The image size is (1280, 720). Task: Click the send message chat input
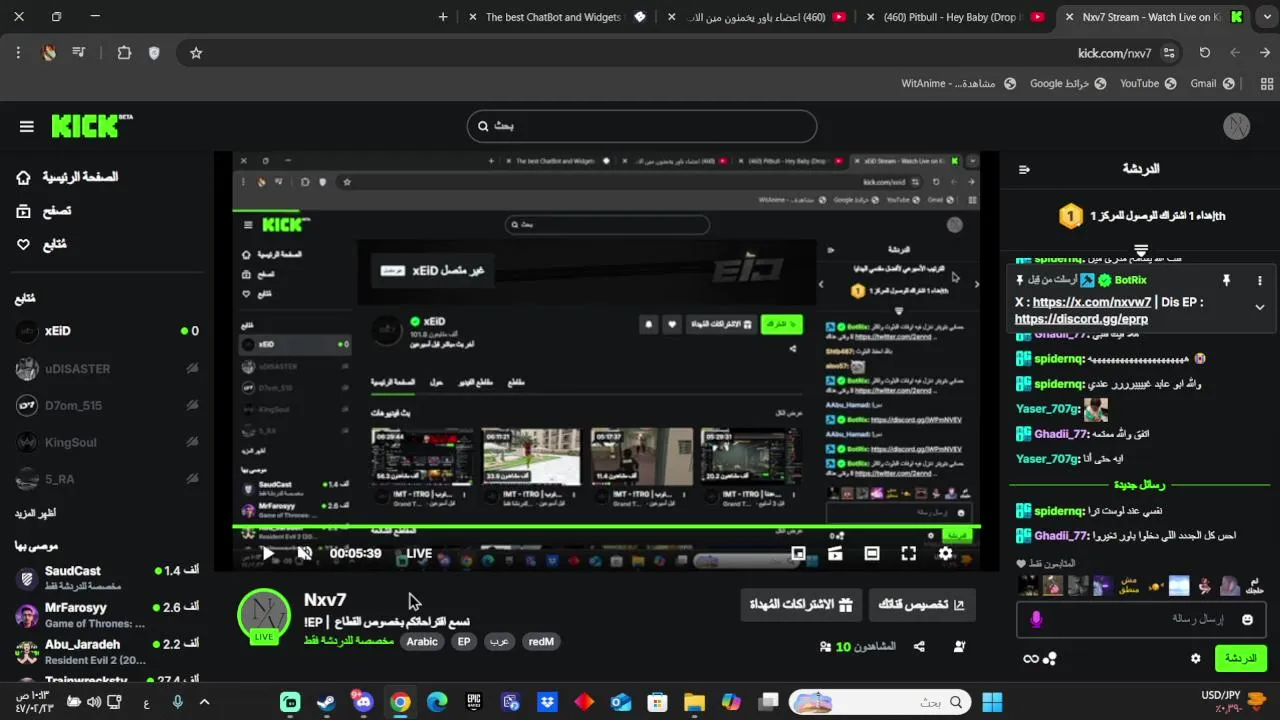(1140, 620)
